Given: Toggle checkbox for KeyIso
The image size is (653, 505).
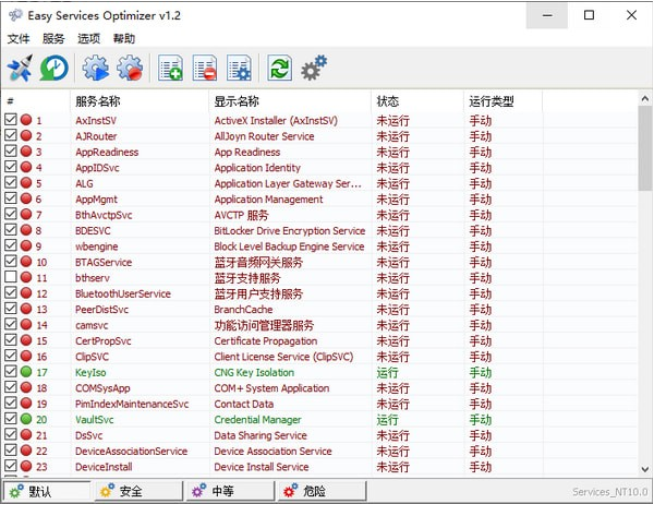Looking at the screenshot, I should tap(10, 371).
